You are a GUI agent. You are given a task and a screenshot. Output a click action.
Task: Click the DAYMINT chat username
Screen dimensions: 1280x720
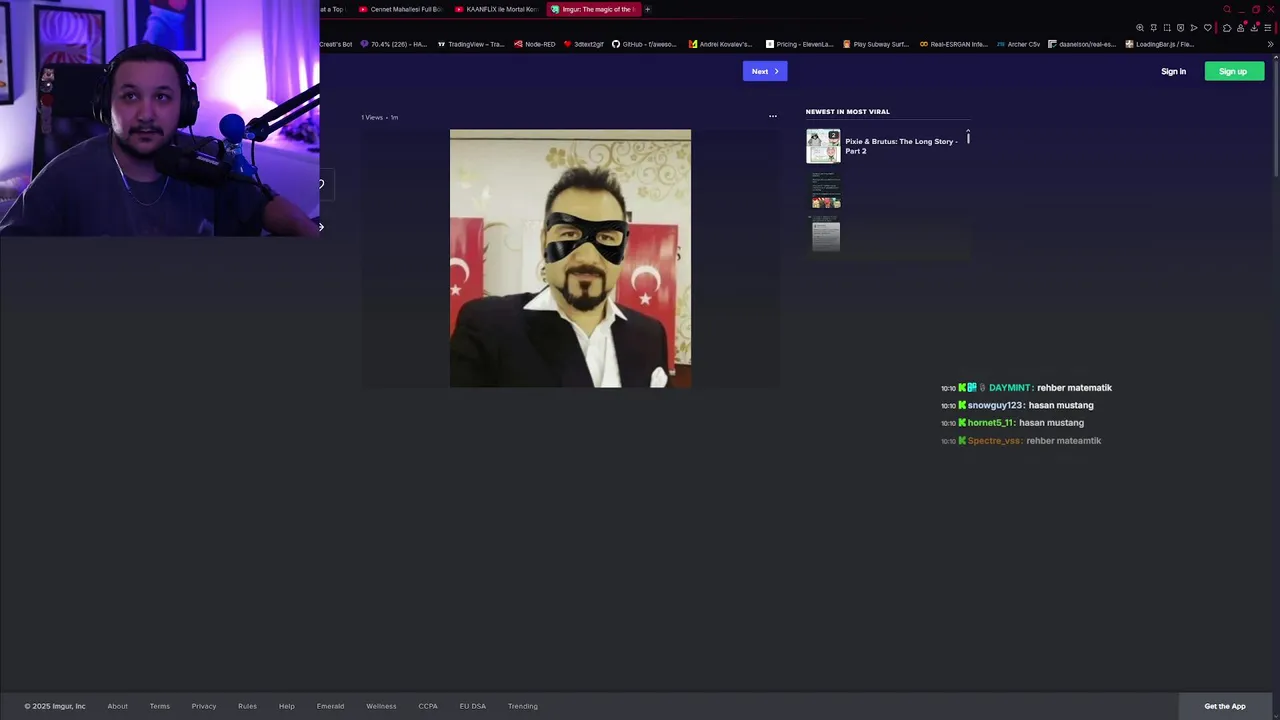pos(1009,388)
